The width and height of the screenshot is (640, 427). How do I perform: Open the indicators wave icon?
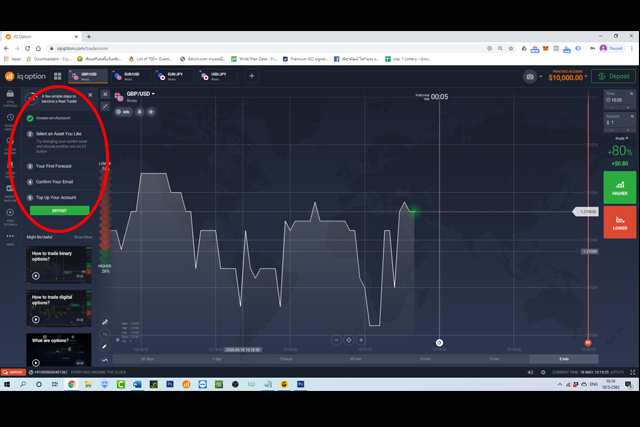tap(105, 359)
